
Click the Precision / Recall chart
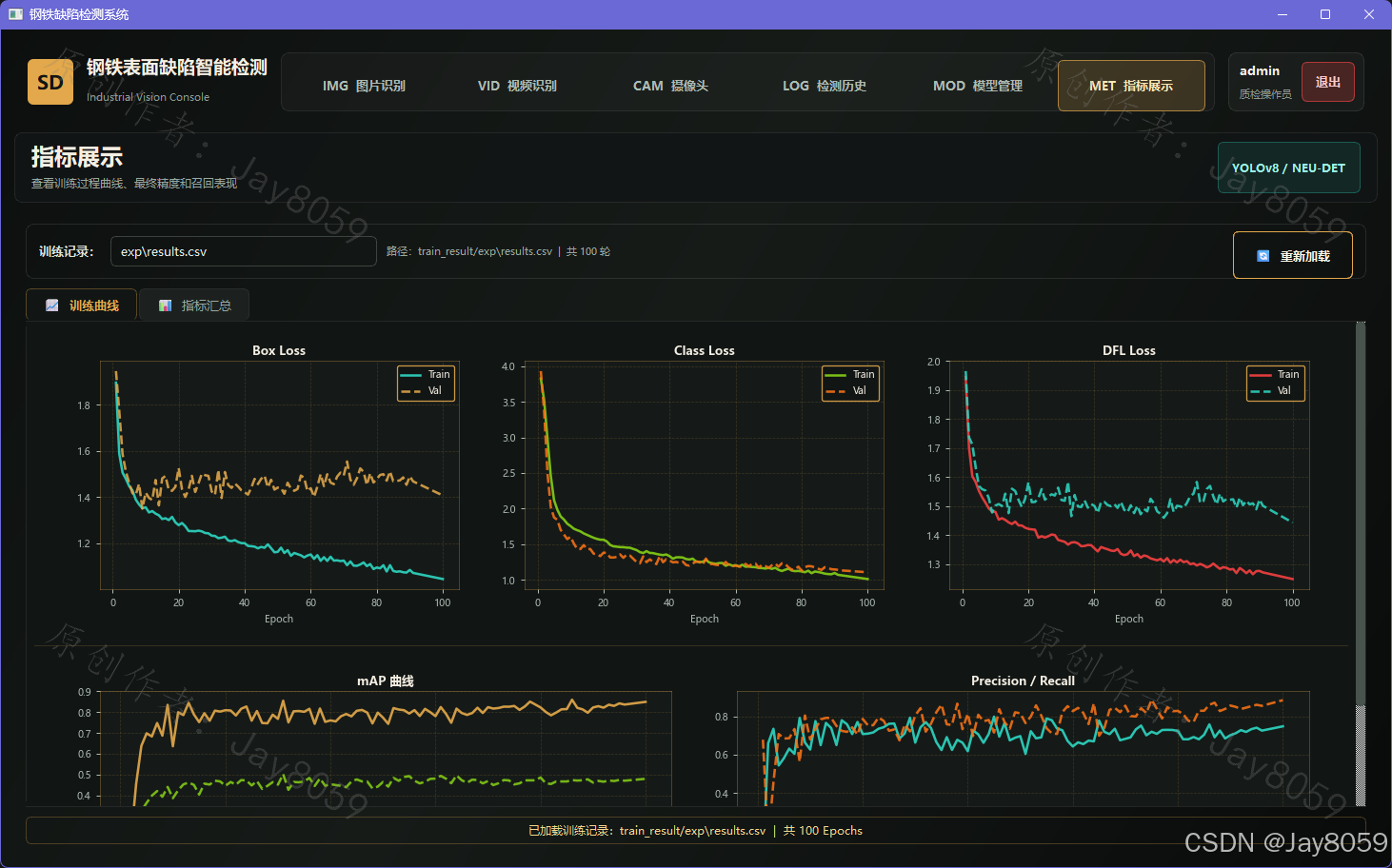point(1024,748)
